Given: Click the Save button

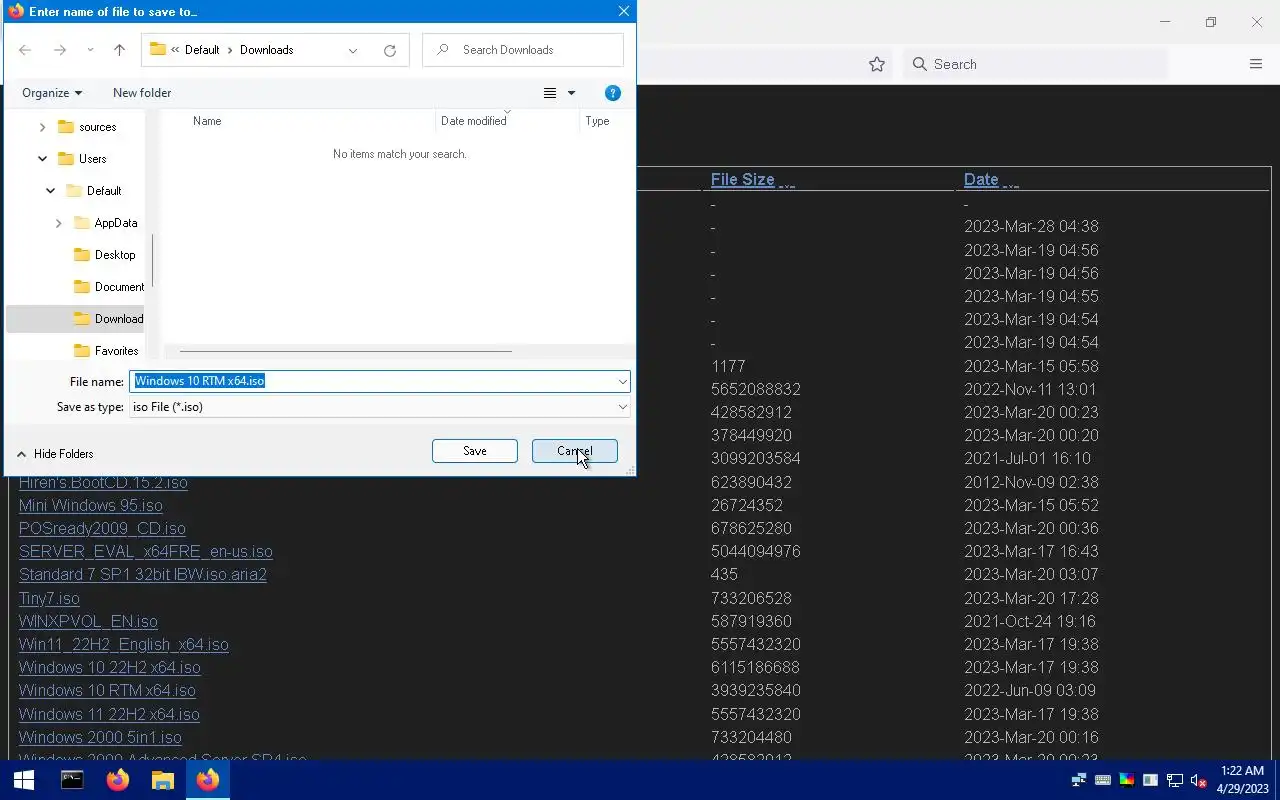Looking at the screenshot, I should pyautogui.click(x=475, y=451).
